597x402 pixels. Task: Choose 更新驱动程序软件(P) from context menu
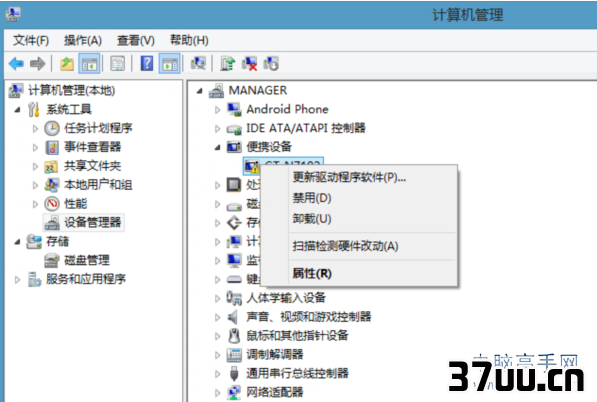coord(349,177)
